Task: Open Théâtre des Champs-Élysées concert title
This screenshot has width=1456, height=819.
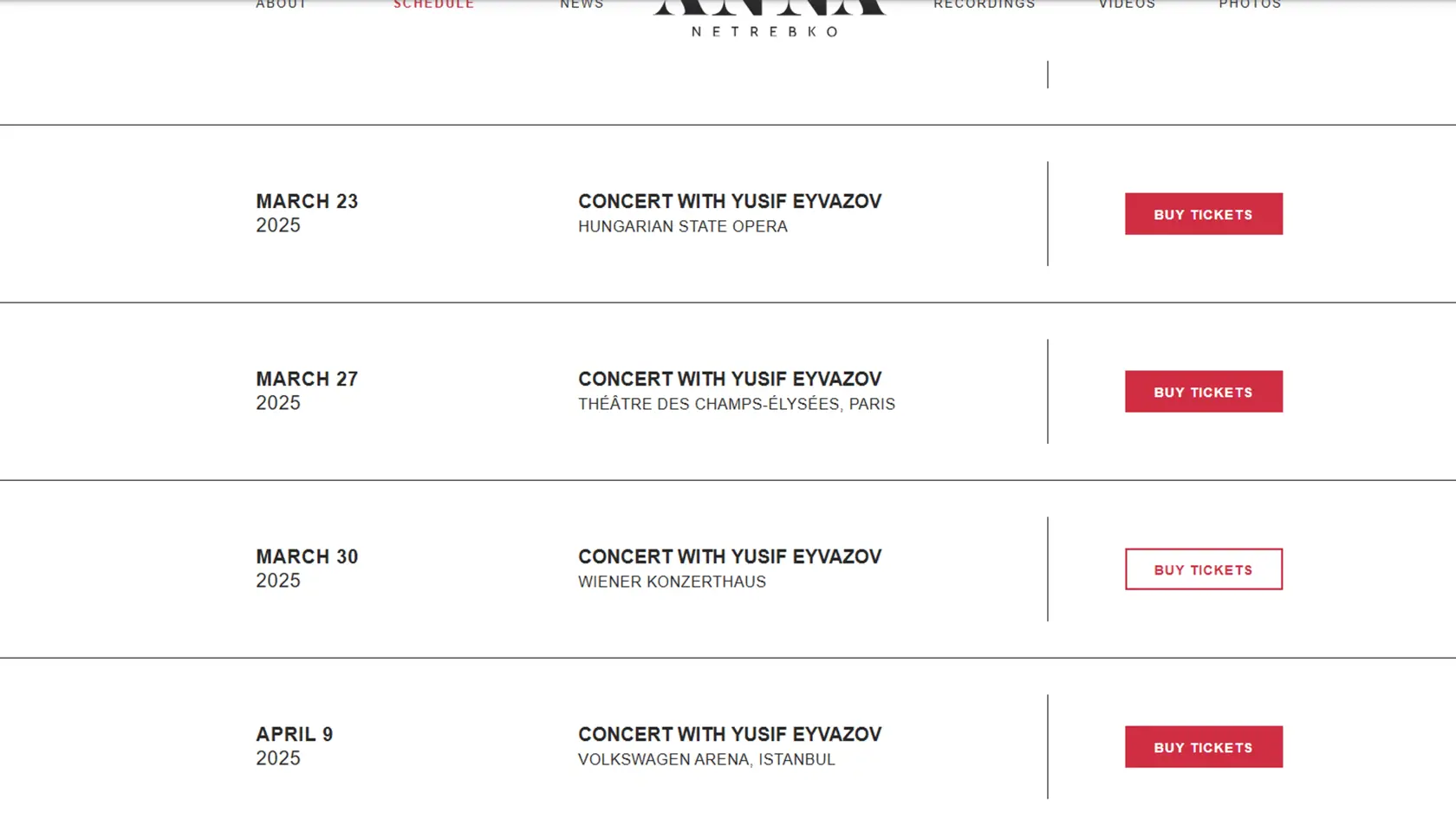Action: point(730,379)
